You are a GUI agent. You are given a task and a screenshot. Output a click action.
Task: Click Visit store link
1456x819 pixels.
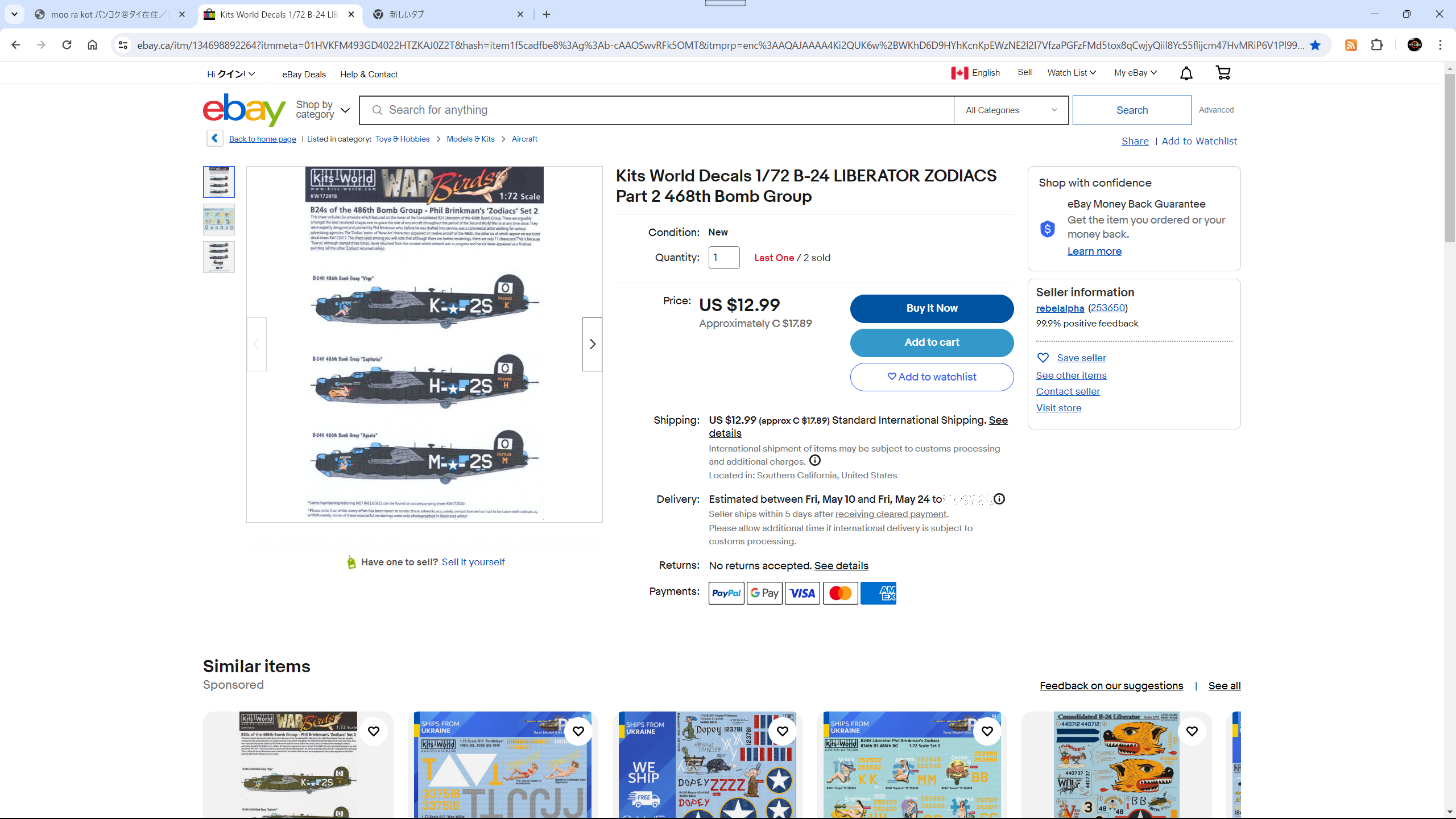pos(1058,408)
